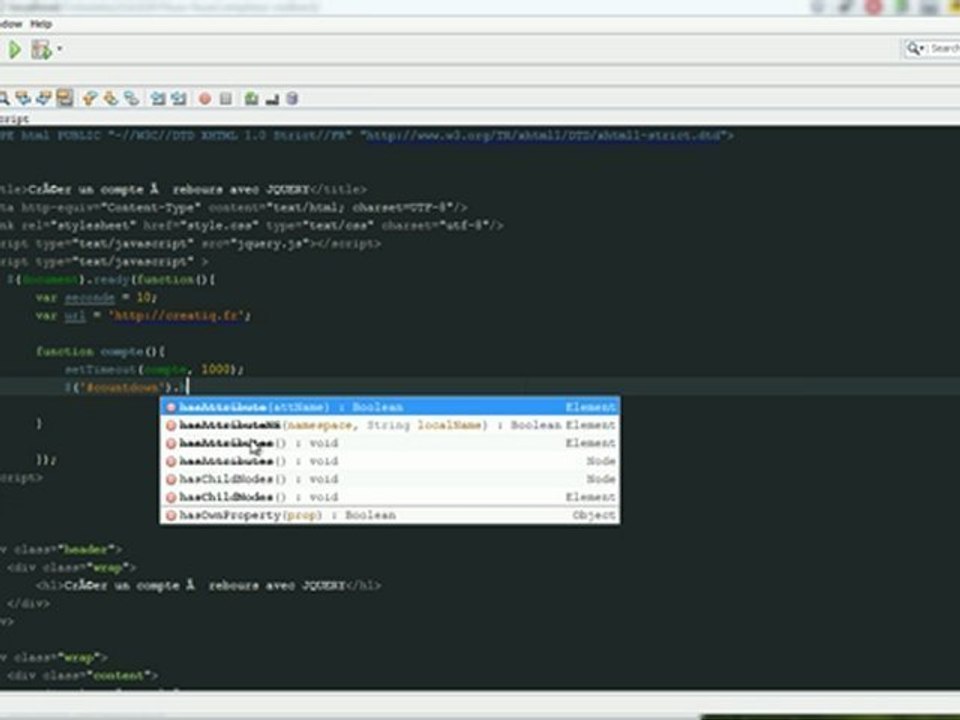Toggle bookmark on current line
The height and width of the screenshot is (720, 960).
132,98
